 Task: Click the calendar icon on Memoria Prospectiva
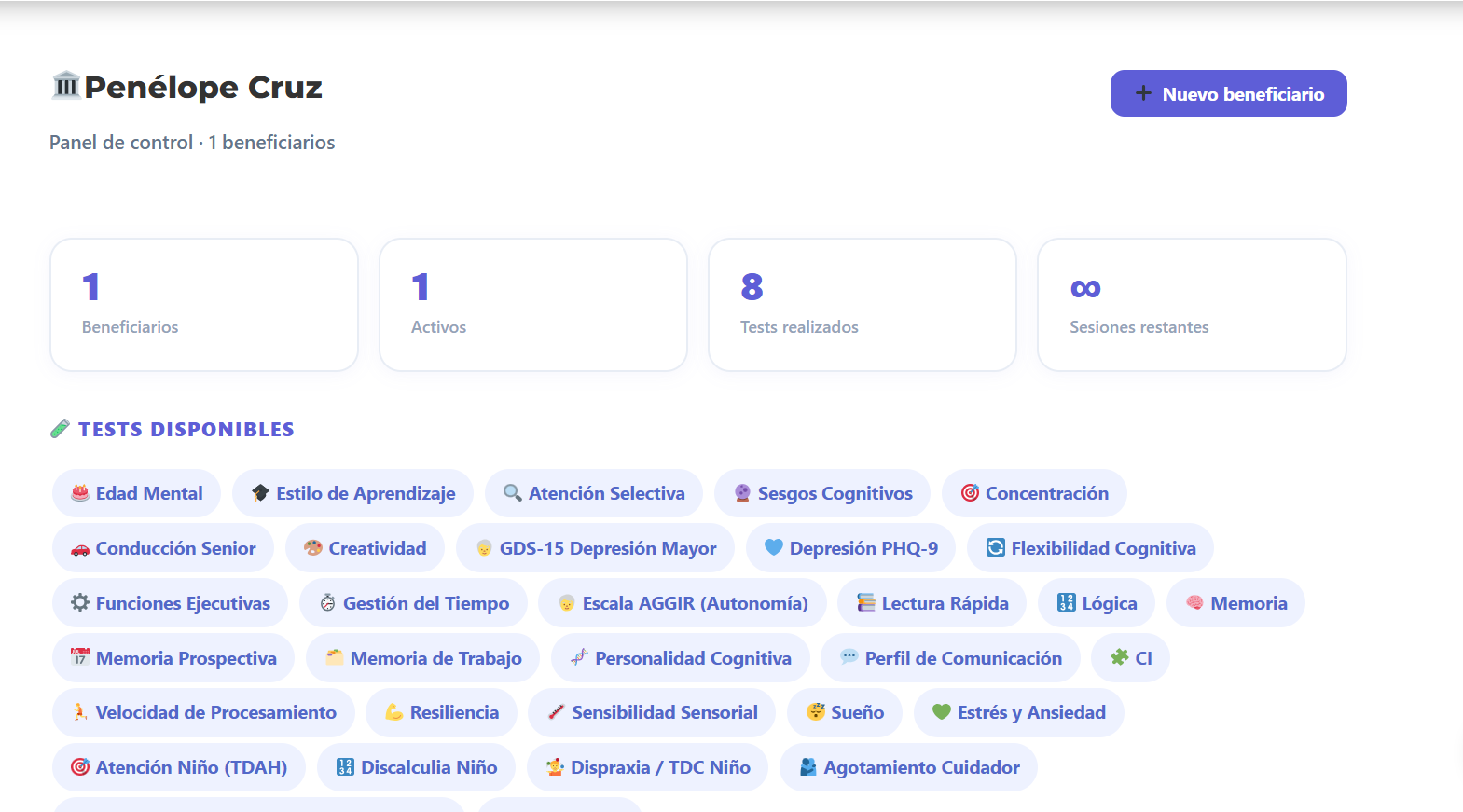pos(80,657)
